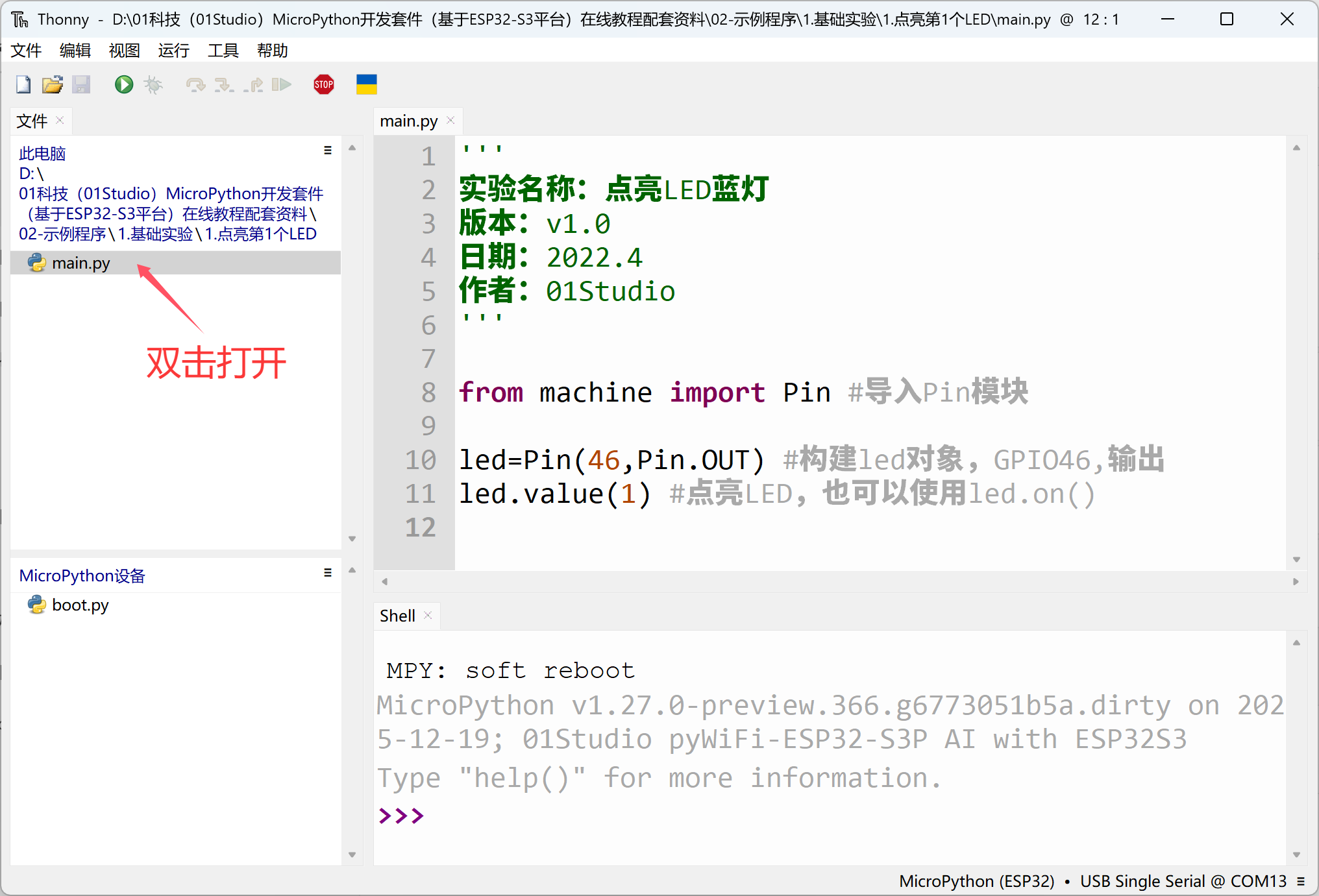
Task: Click the editor horizontal scrollbar right arrow
Action: [1296, 581]
